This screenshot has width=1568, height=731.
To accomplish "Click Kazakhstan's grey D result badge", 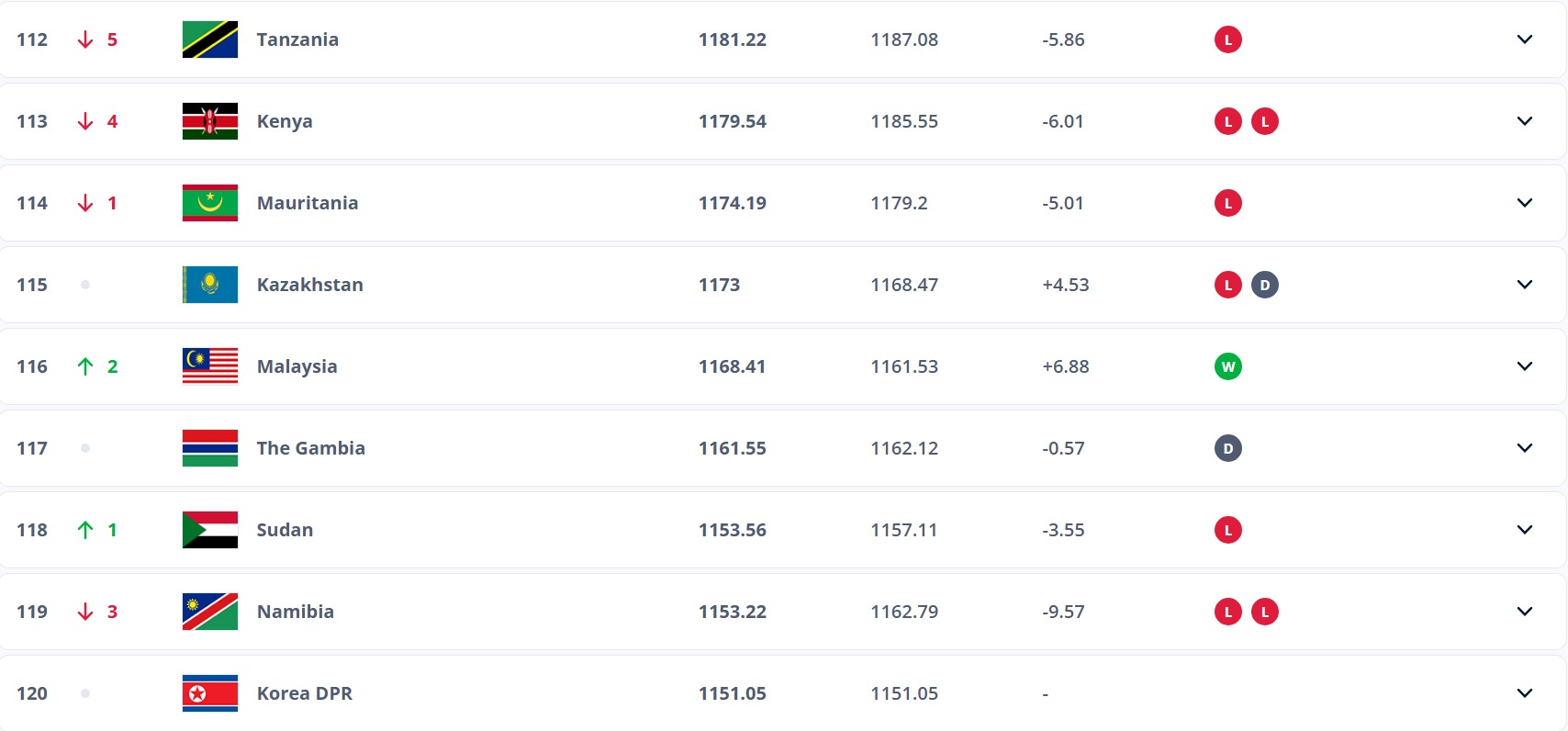I will [x=1265, y=285].
